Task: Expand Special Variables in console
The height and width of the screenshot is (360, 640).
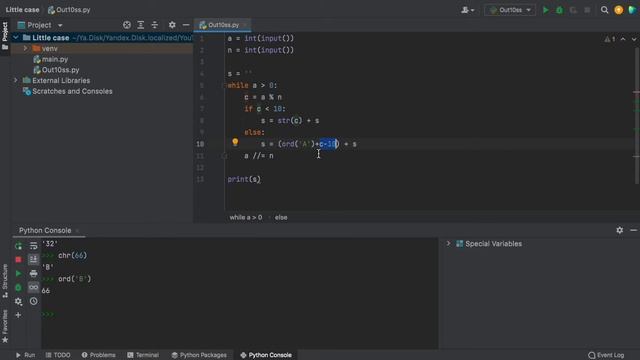Action: [448, 244]
